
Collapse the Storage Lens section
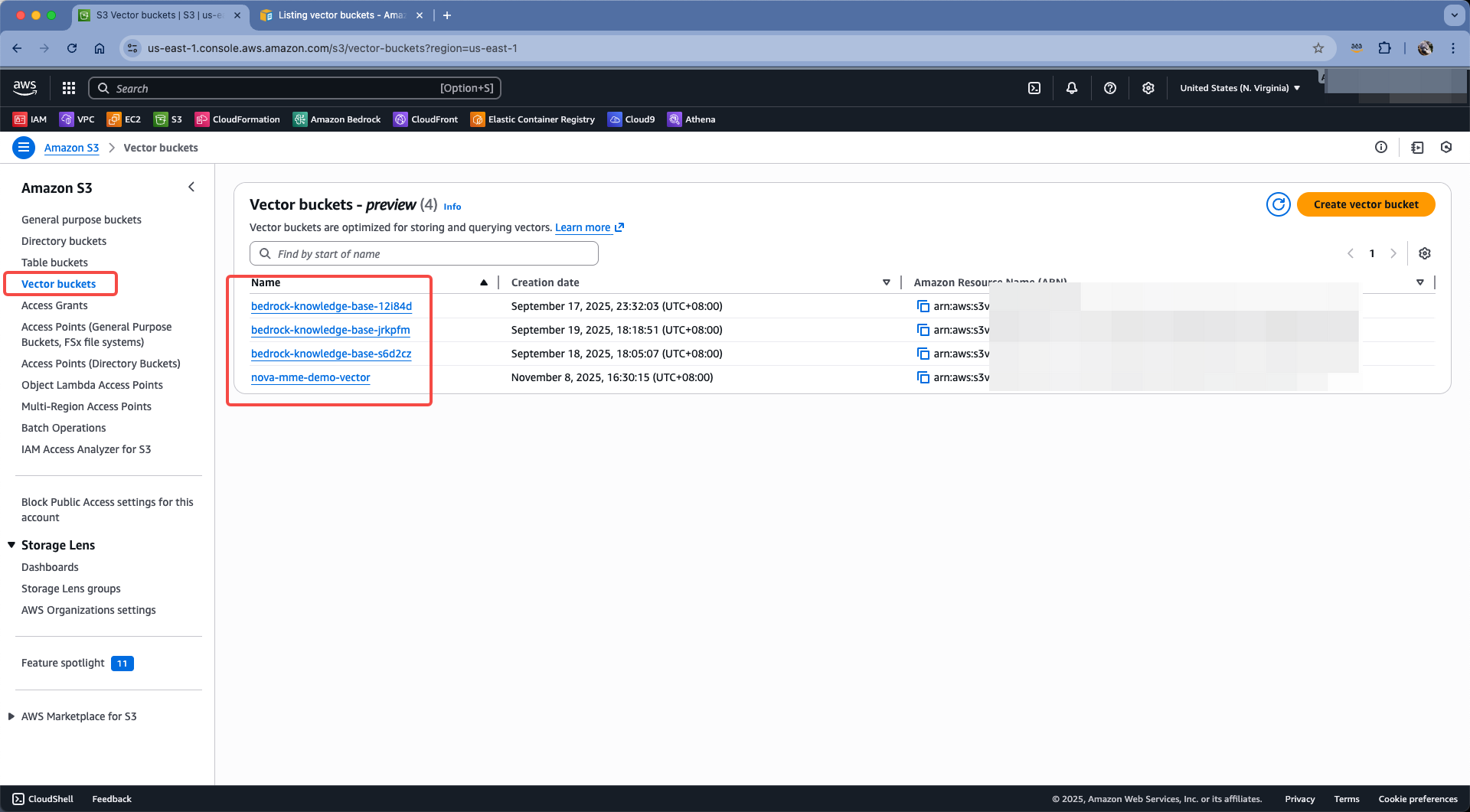pos(11,545)
